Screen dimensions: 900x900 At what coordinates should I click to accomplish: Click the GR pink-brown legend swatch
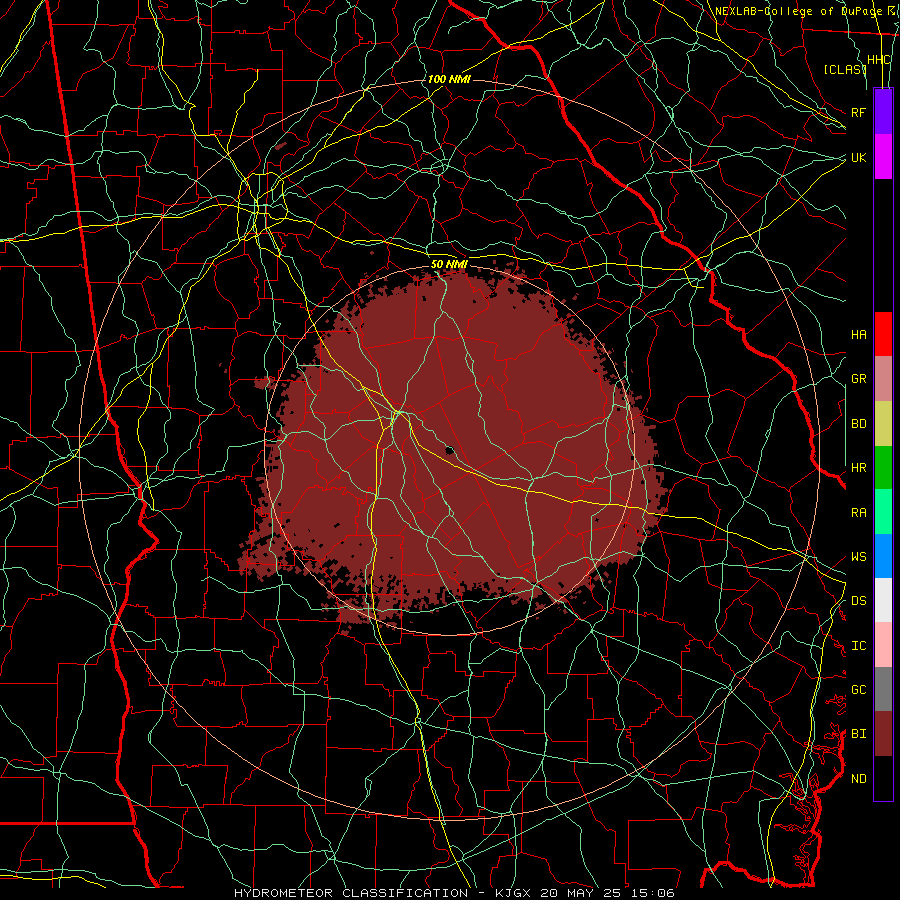pyautogui.click(x=883, y=379)
